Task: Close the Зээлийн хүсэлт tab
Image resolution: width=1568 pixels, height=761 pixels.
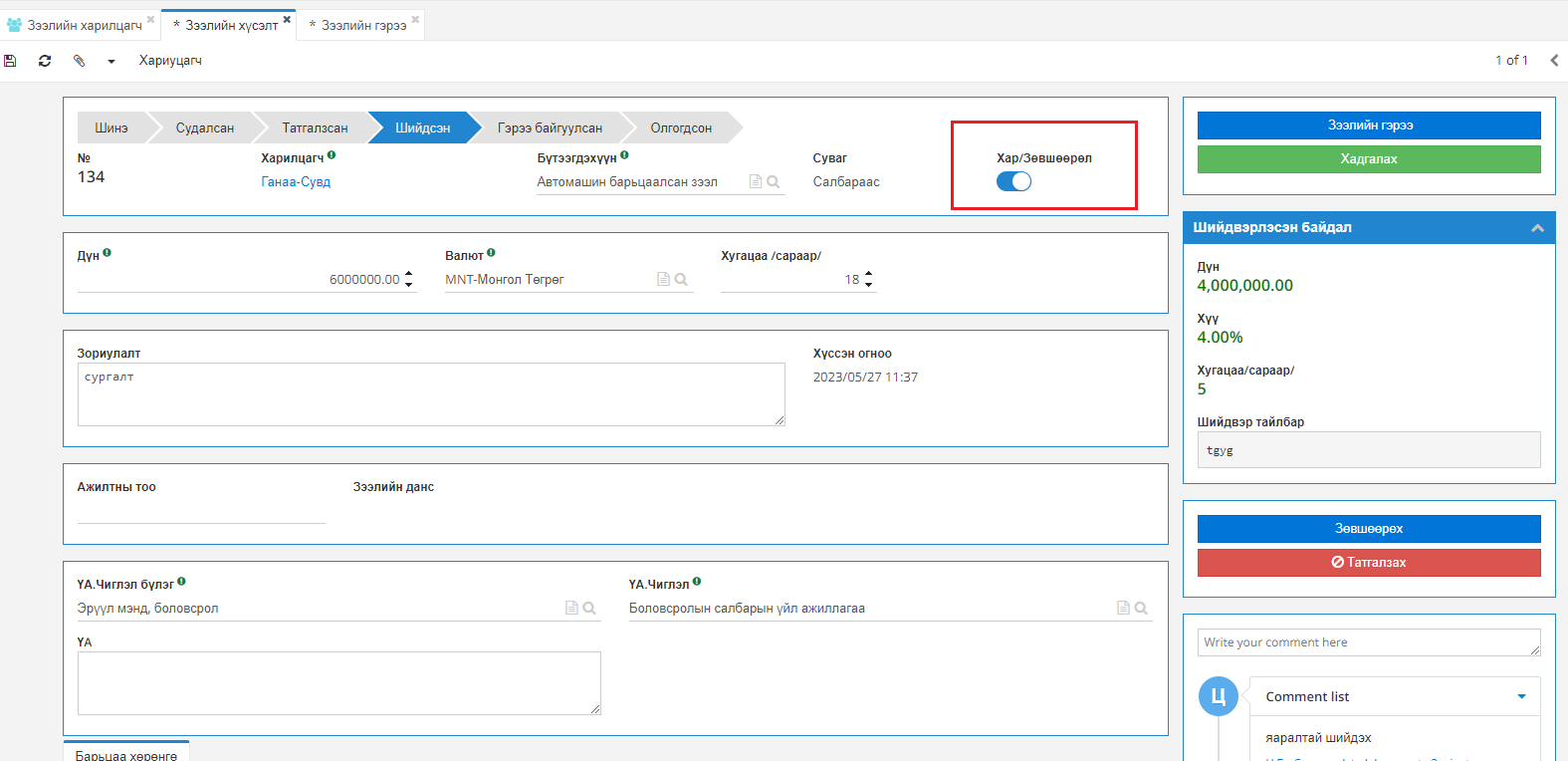Action: coord(287,19)
